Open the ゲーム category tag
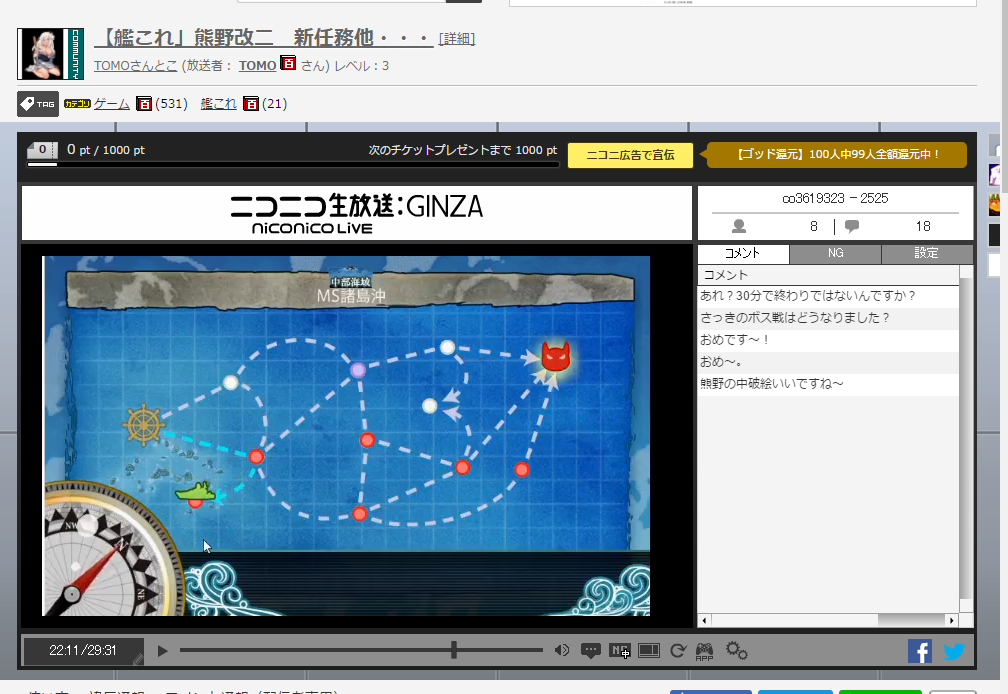Image resolution: width=1008 pixels, height=694 pixels. (x=112, y=103)
